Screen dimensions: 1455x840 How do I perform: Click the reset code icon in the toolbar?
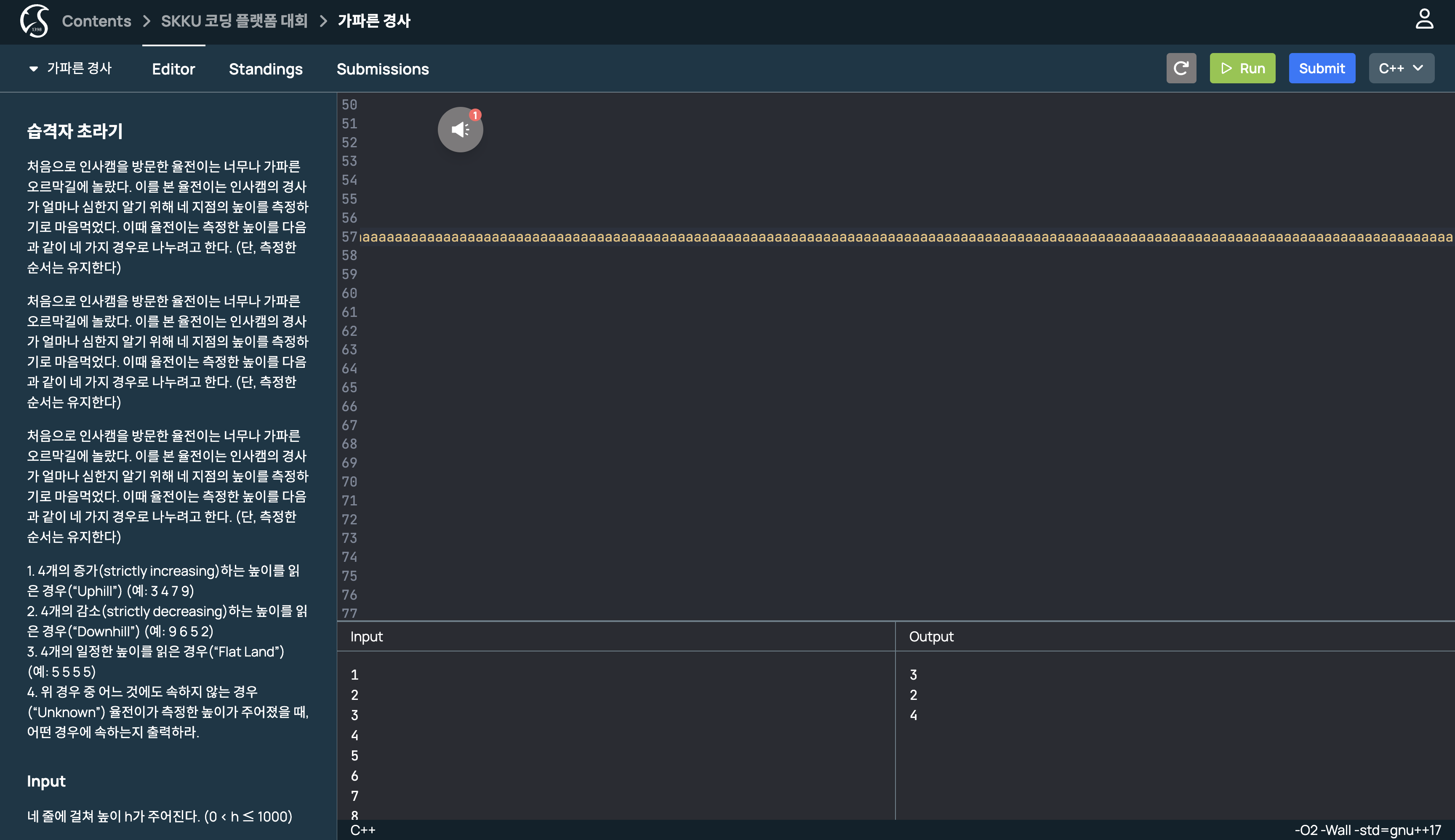[x=1181, y=67]
